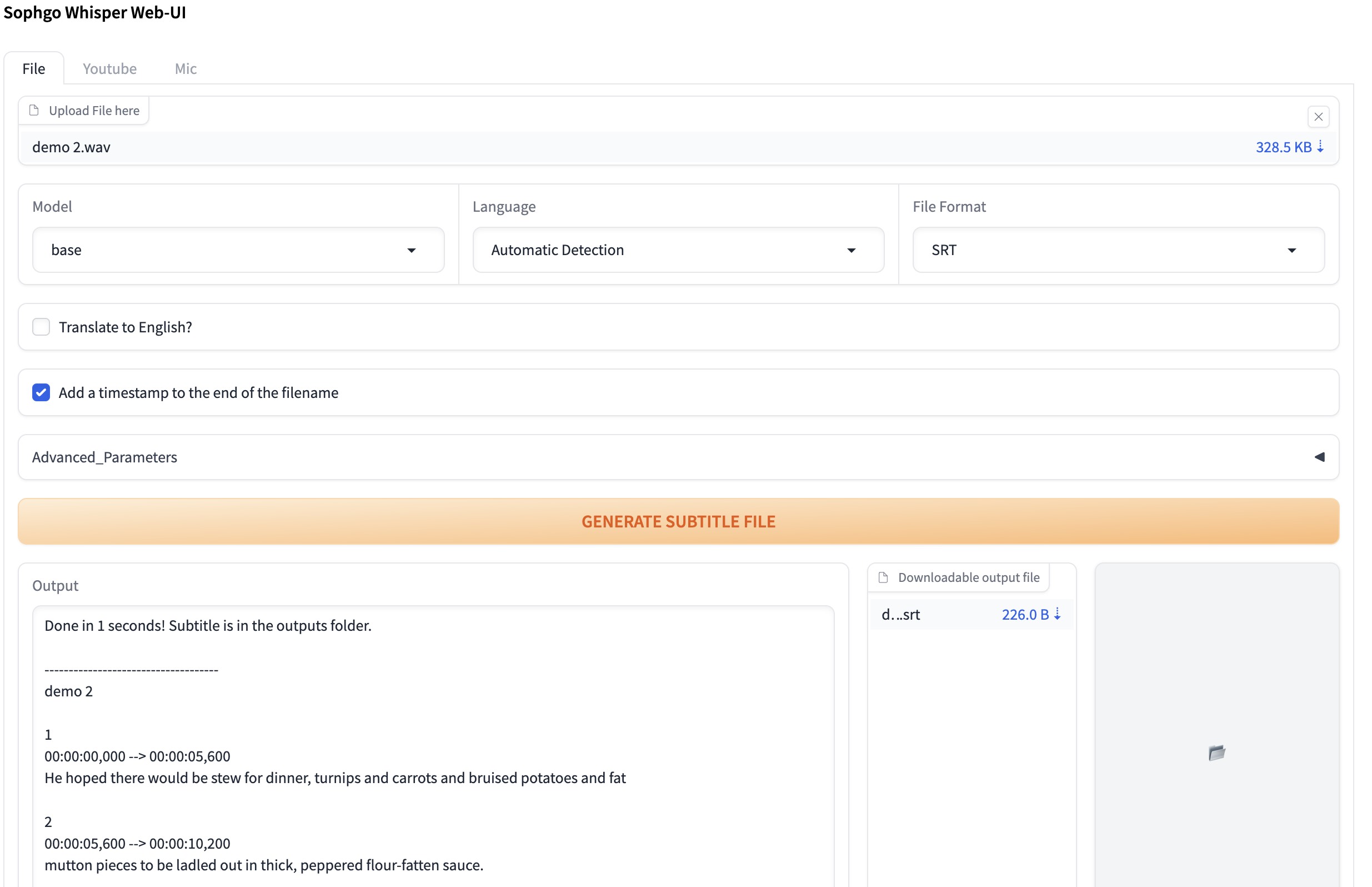The image size is (1372, 887).
Task: Click the Model dropdown arrow icon
Action: (411, 250)
